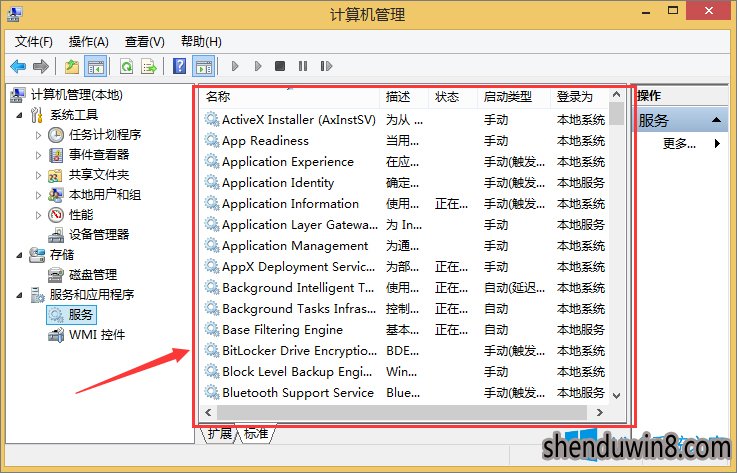Click the WMI 控件 icon in tree

[56, 335]
